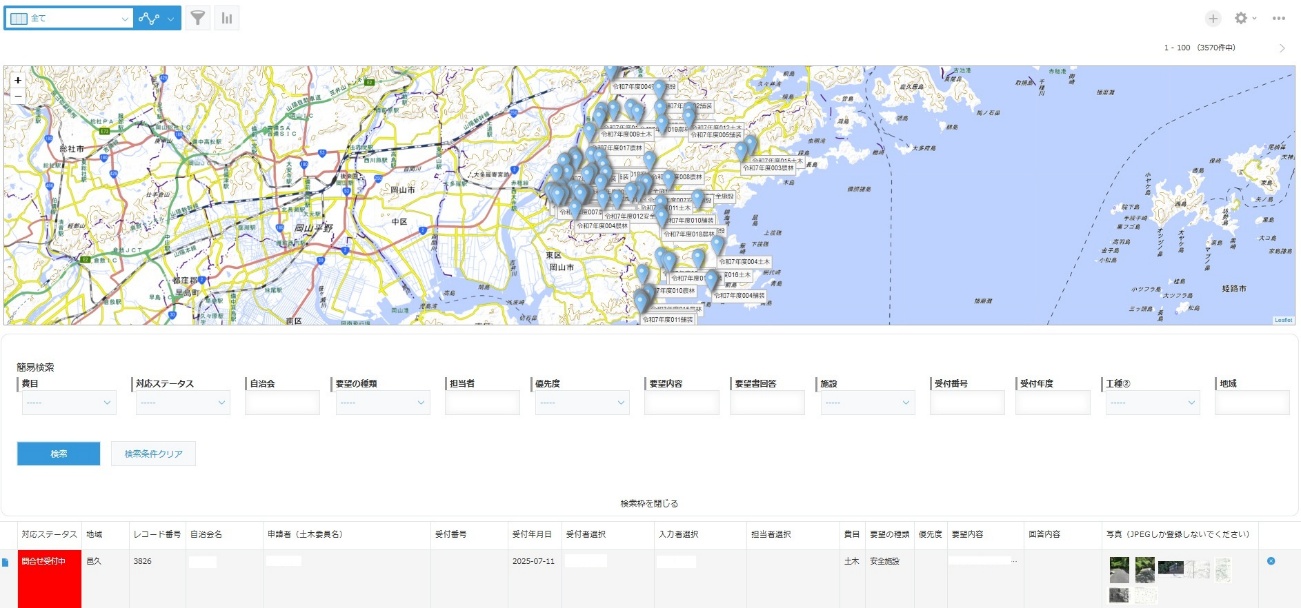The image size is (1301, 608).
Task: Open the three-dot options menu
Action: click(x=1279, y=18)
